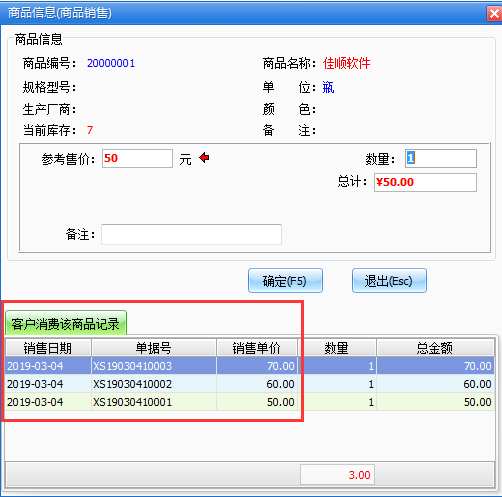Screen dimensions: 502x497
Task: Open the 客户消费该商品记录 tab
Action: (x=66, y=323)
